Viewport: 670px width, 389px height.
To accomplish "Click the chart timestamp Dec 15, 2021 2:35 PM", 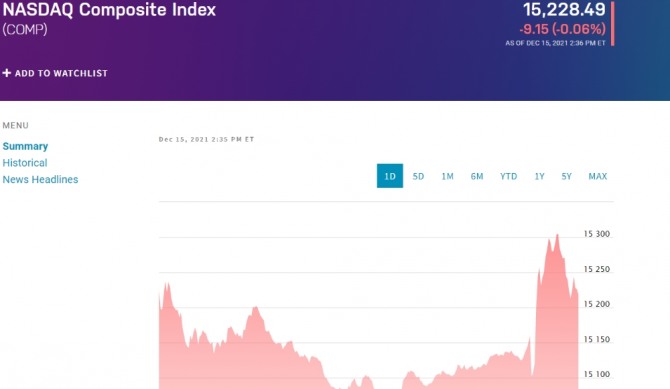I will 206,139.
